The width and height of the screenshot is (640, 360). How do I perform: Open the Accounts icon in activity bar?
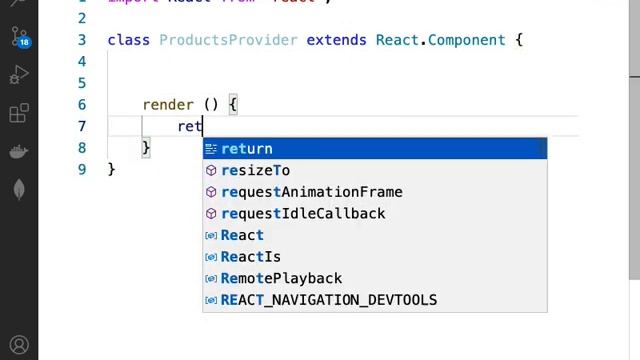(19, 344)
